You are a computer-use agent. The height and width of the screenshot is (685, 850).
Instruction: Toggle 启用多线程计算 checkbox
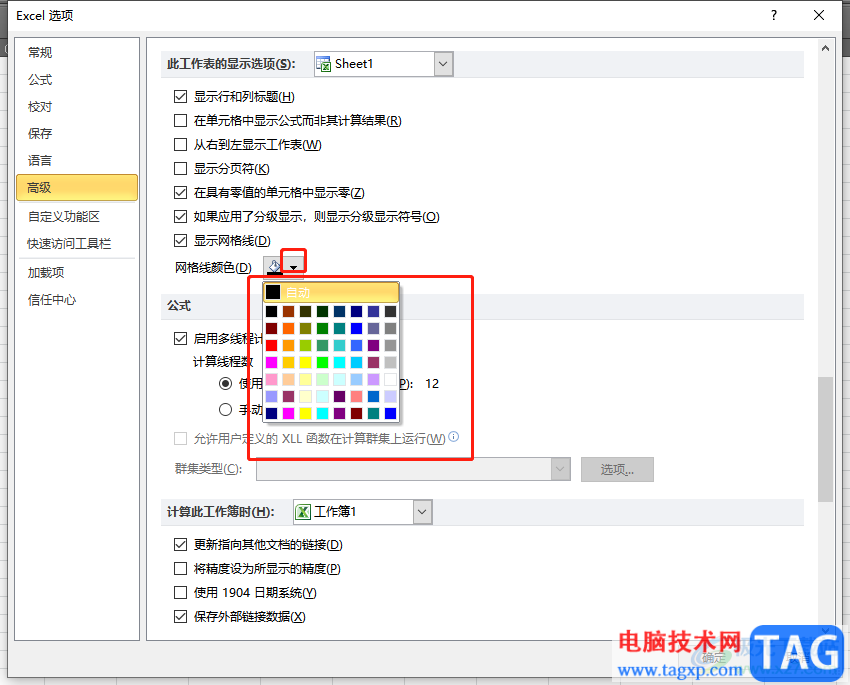(181, 339)
